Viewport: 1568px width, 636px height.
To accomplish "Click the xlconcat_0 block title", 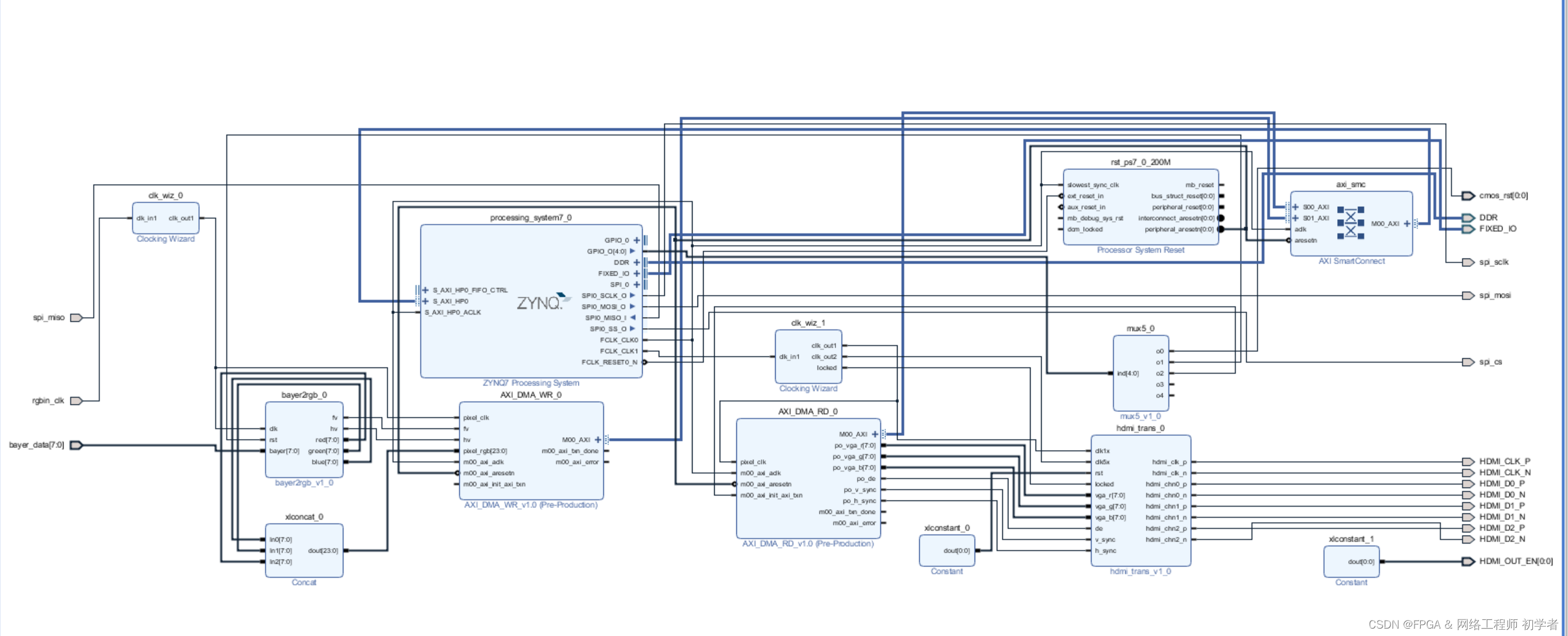I will click(304, 517).
